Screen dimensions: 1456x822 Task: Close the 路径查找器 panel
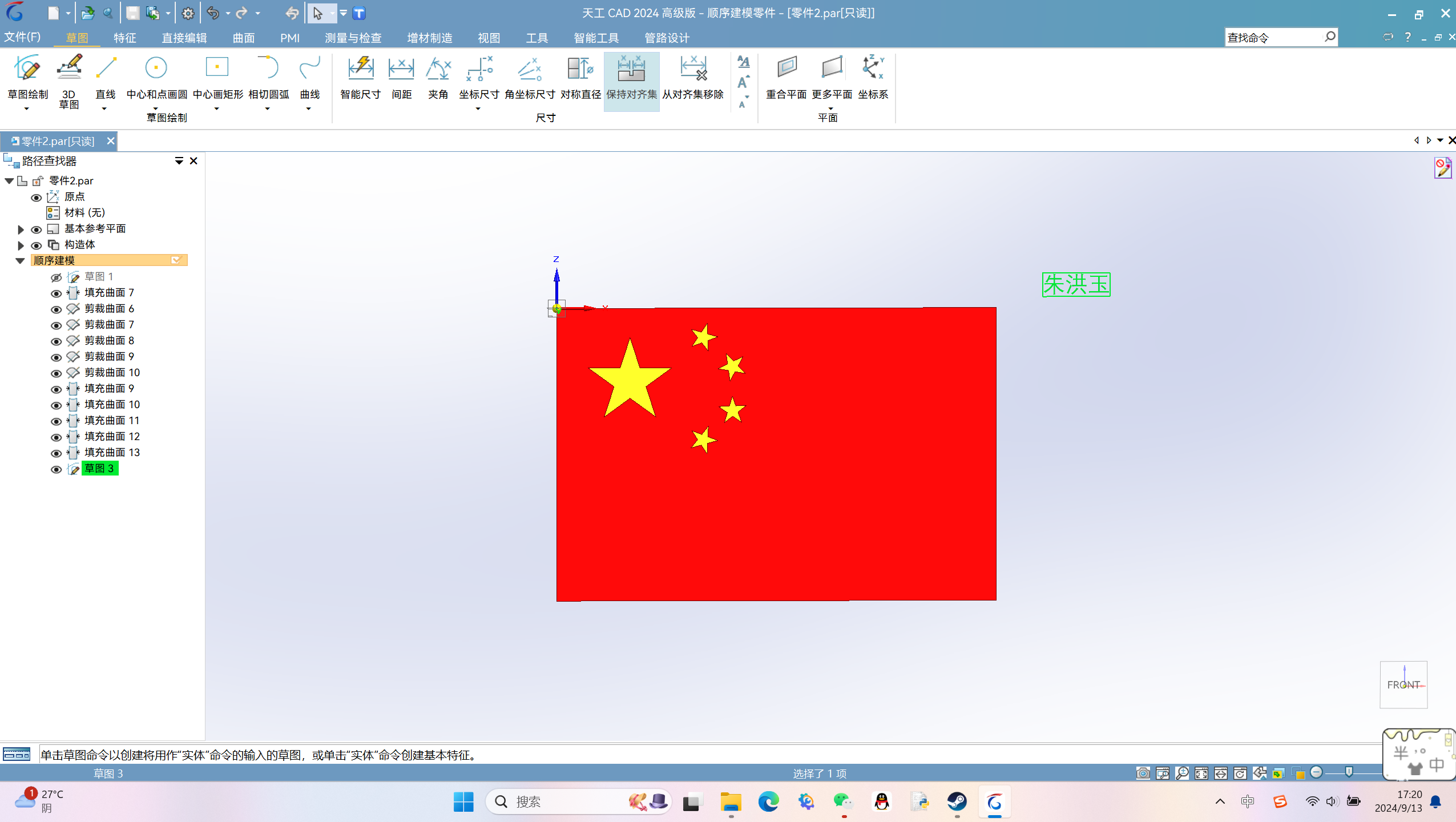[193, 161]
